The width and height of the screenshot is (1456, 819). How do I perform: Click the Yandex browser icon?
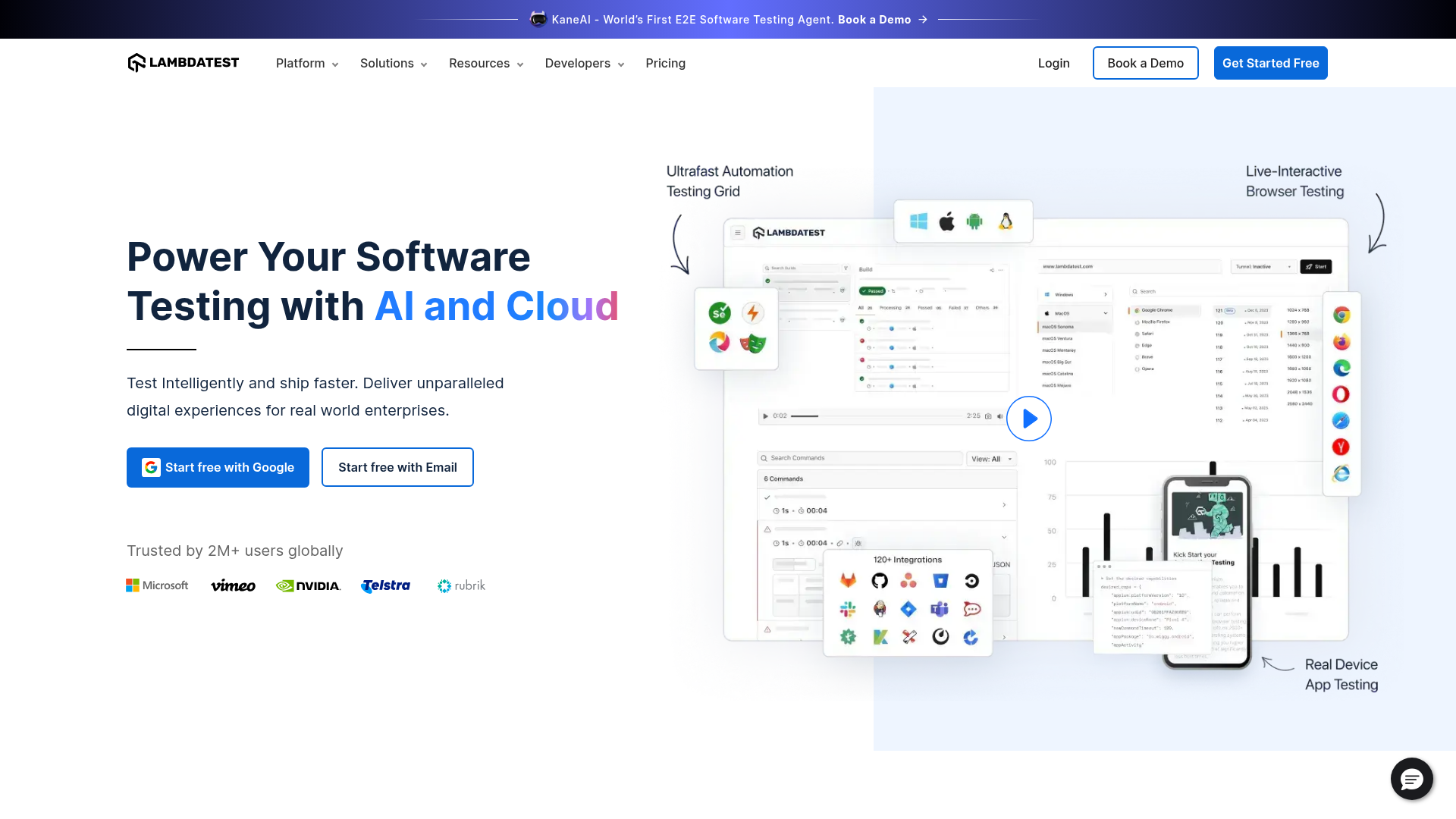(1341, 447)
